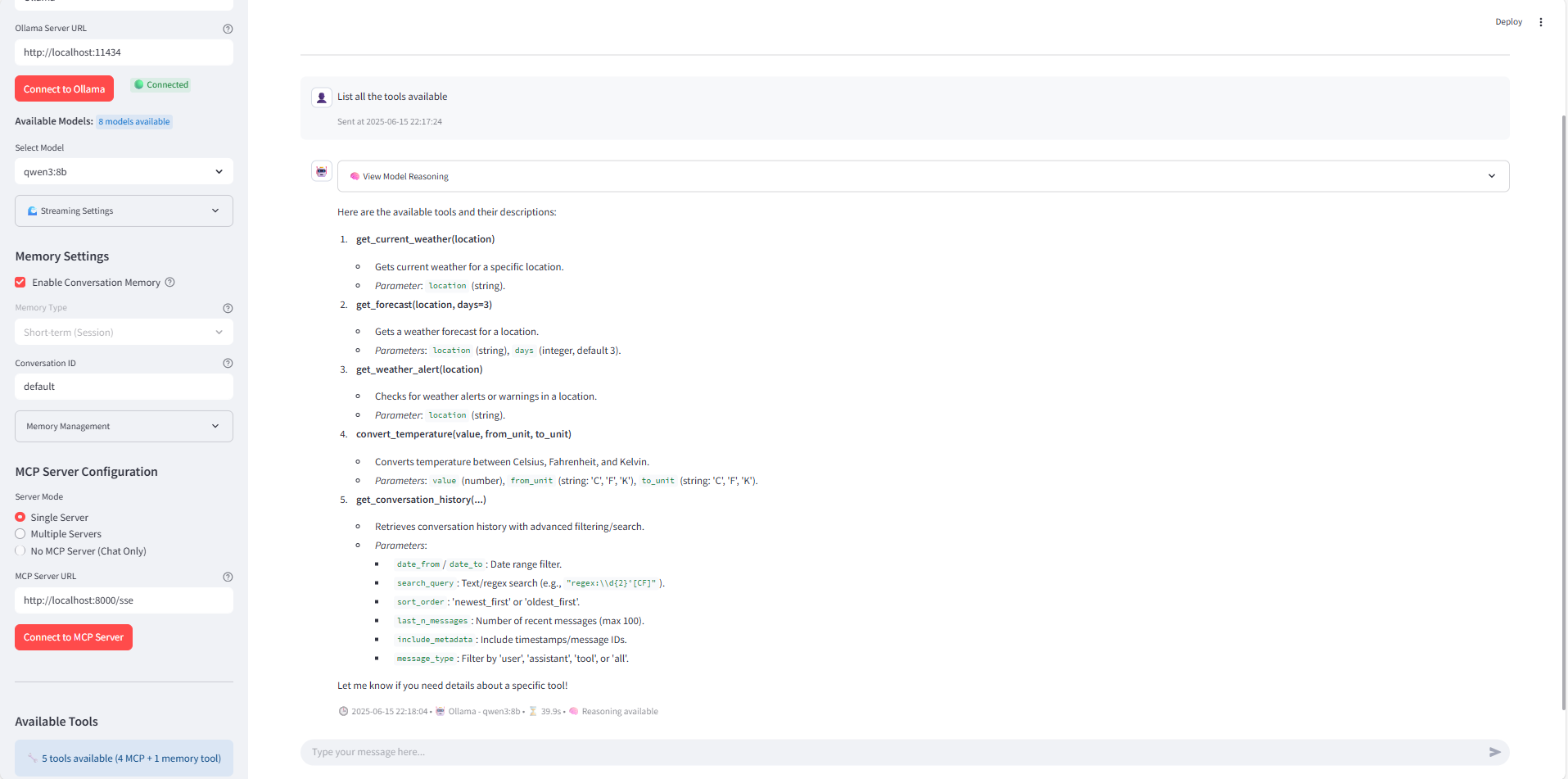Click the wrench icon in tools available box
Viewport: 1568px width, 779px height.
point(33,759)
